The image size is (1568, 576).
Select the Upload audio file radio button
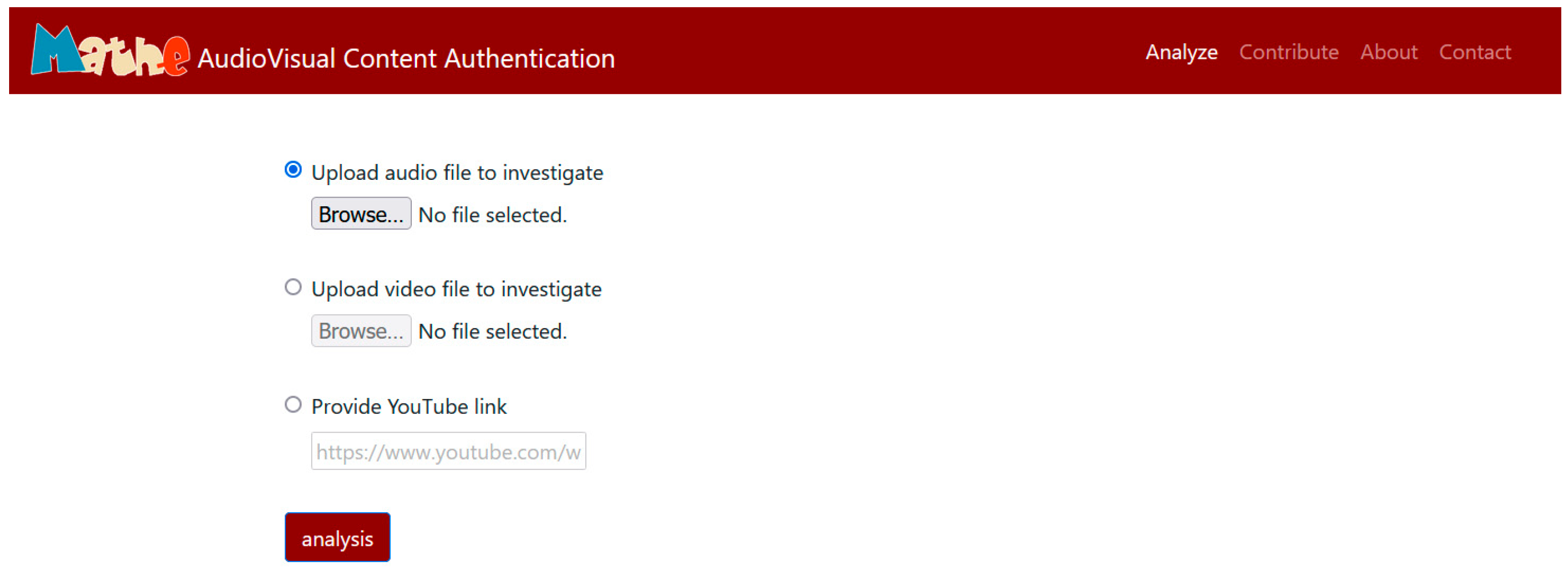(293, 170)
